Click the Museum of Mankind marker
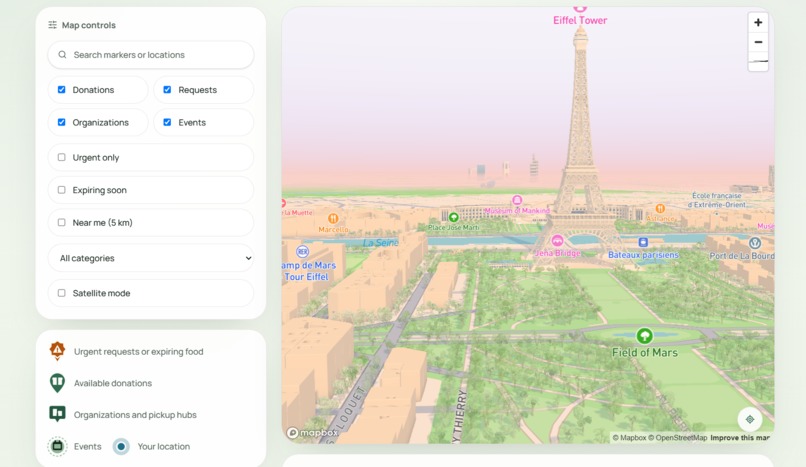806x467 pixels. (517, 200)
